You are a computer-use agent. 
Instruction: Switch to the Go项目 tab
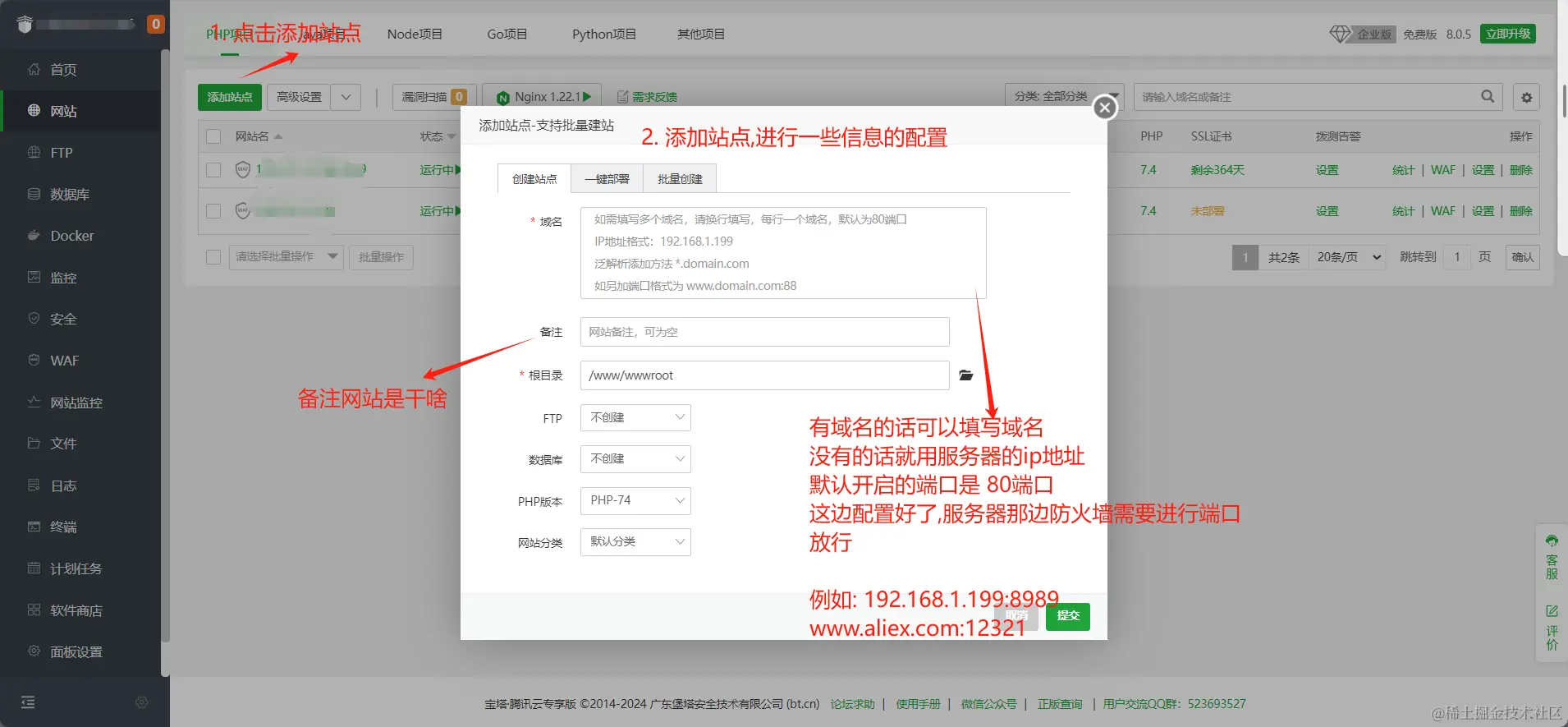point(507,34)
